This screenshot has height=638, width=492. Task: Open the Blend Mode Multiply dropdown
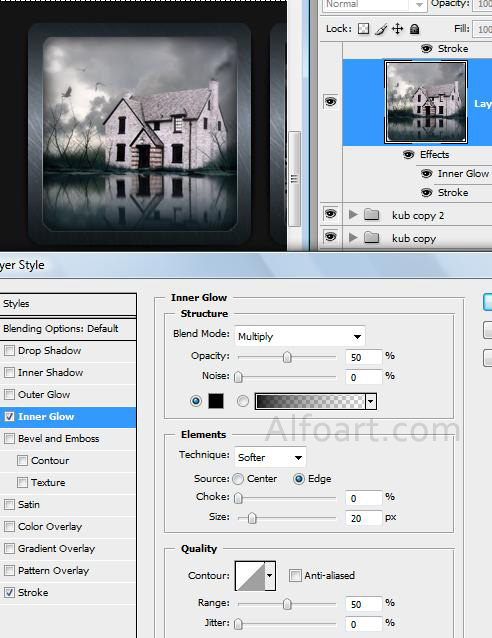pos(300,336)
